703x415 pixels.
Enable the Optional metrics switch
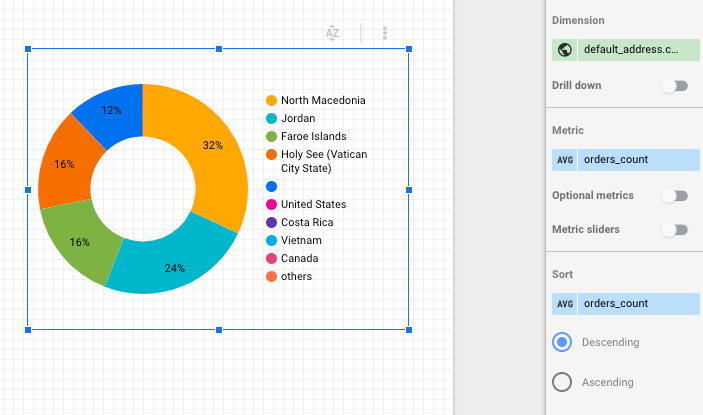tap(675, 196)
